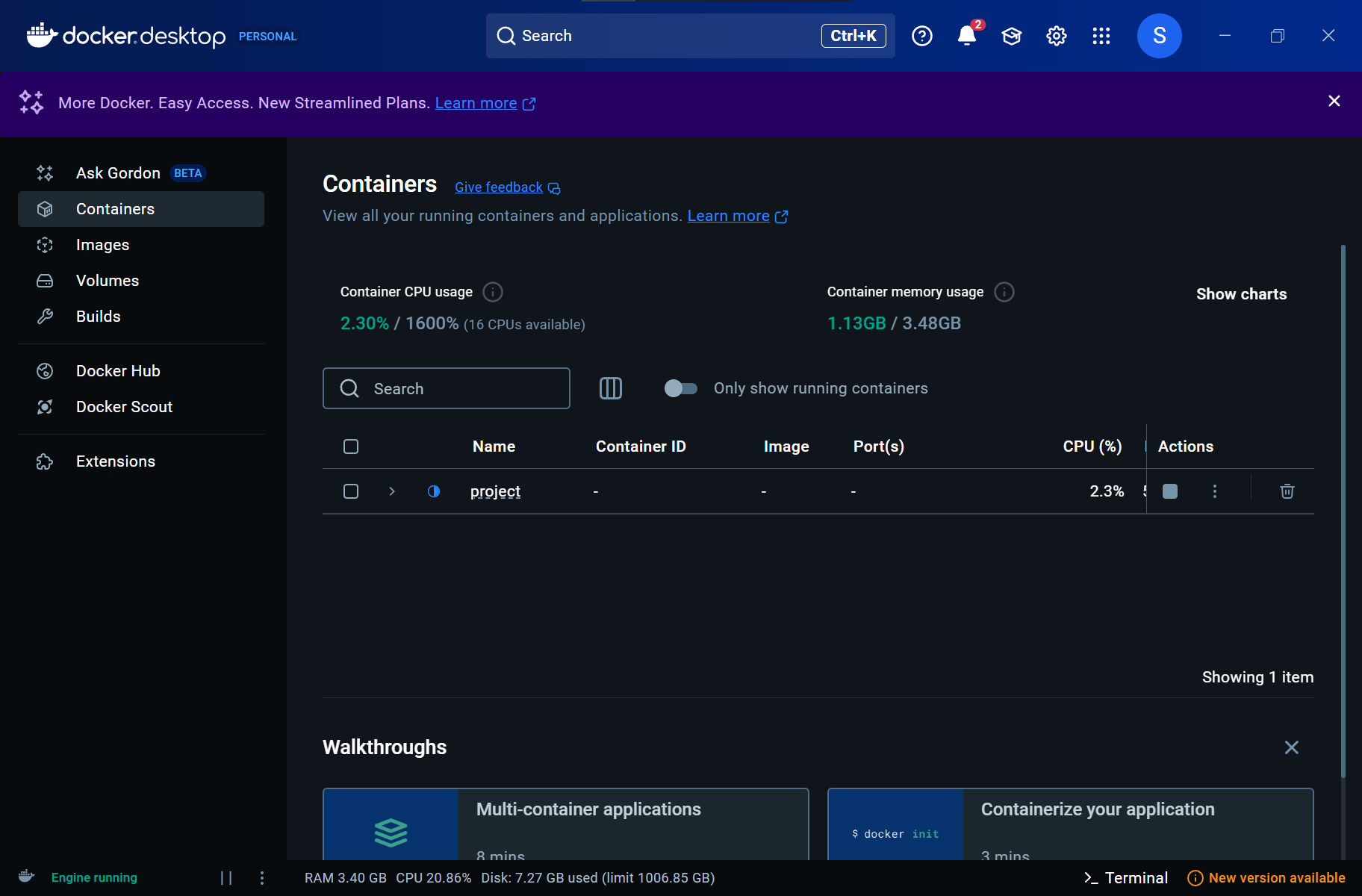Click the PERSONAL plan badge
Image resolution: width=1362 pixels, height=896 pixels.
267,36
